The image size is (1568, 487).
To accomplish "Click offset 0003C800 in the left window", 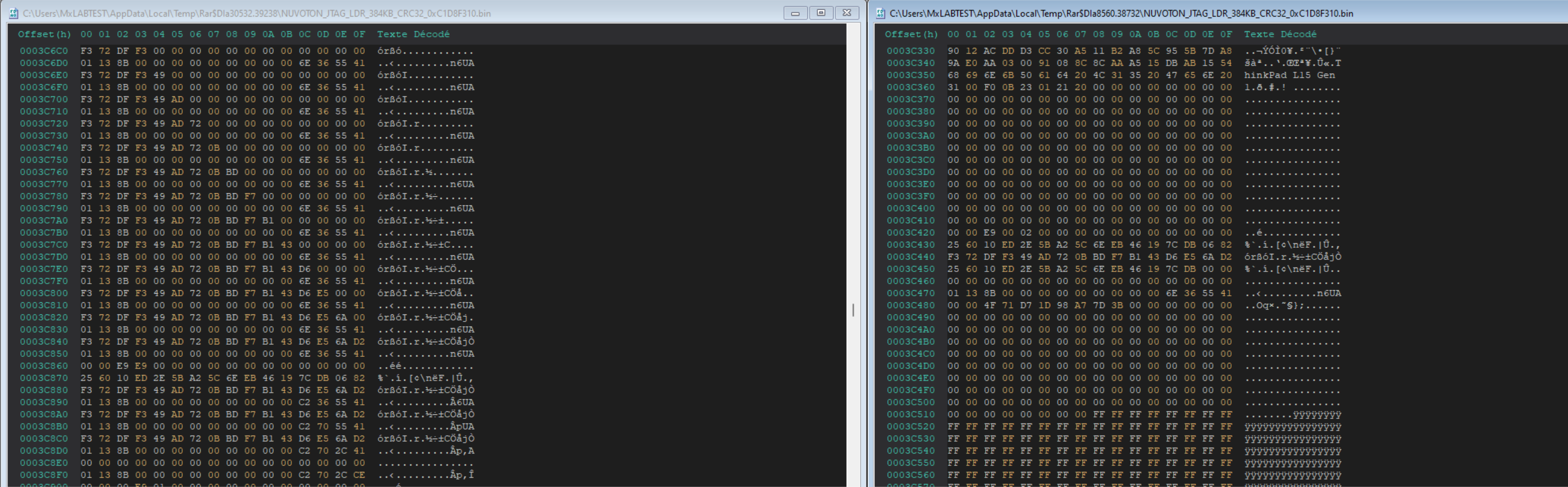I will tap(44, 293).
